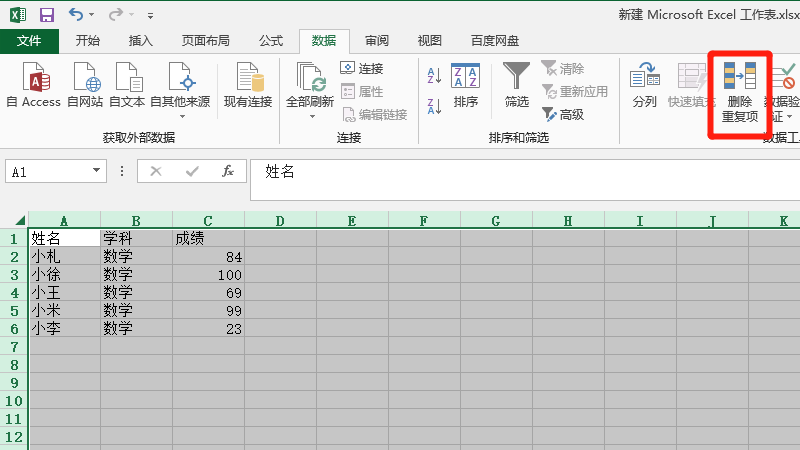Click the fx Insert Function icon
Viewport: 800px width, 450px height.
[228, 171]
